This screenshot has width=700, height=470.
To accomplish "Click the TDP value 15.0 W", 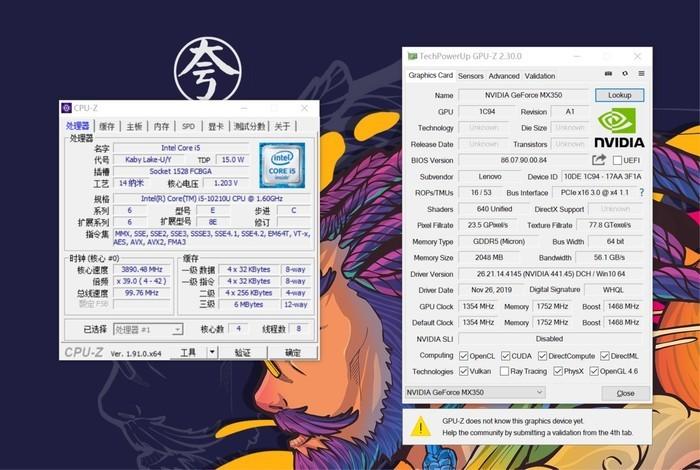I will [x=232, y=159].
